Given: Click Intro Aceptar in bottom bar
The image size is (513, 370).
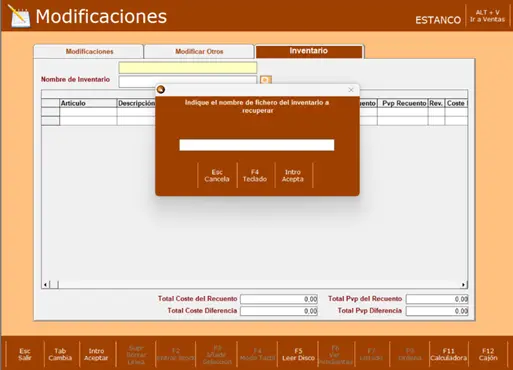Looking at the screenshot, I should tap(96, 354).
